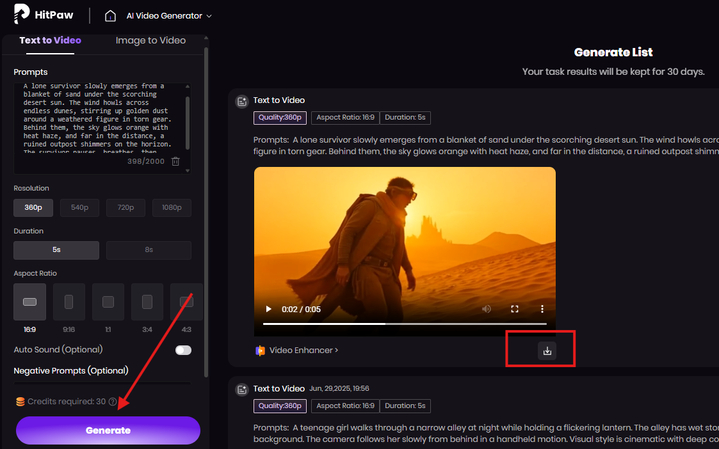Seek on the video progress bar
719x449 pixels.
404,324
